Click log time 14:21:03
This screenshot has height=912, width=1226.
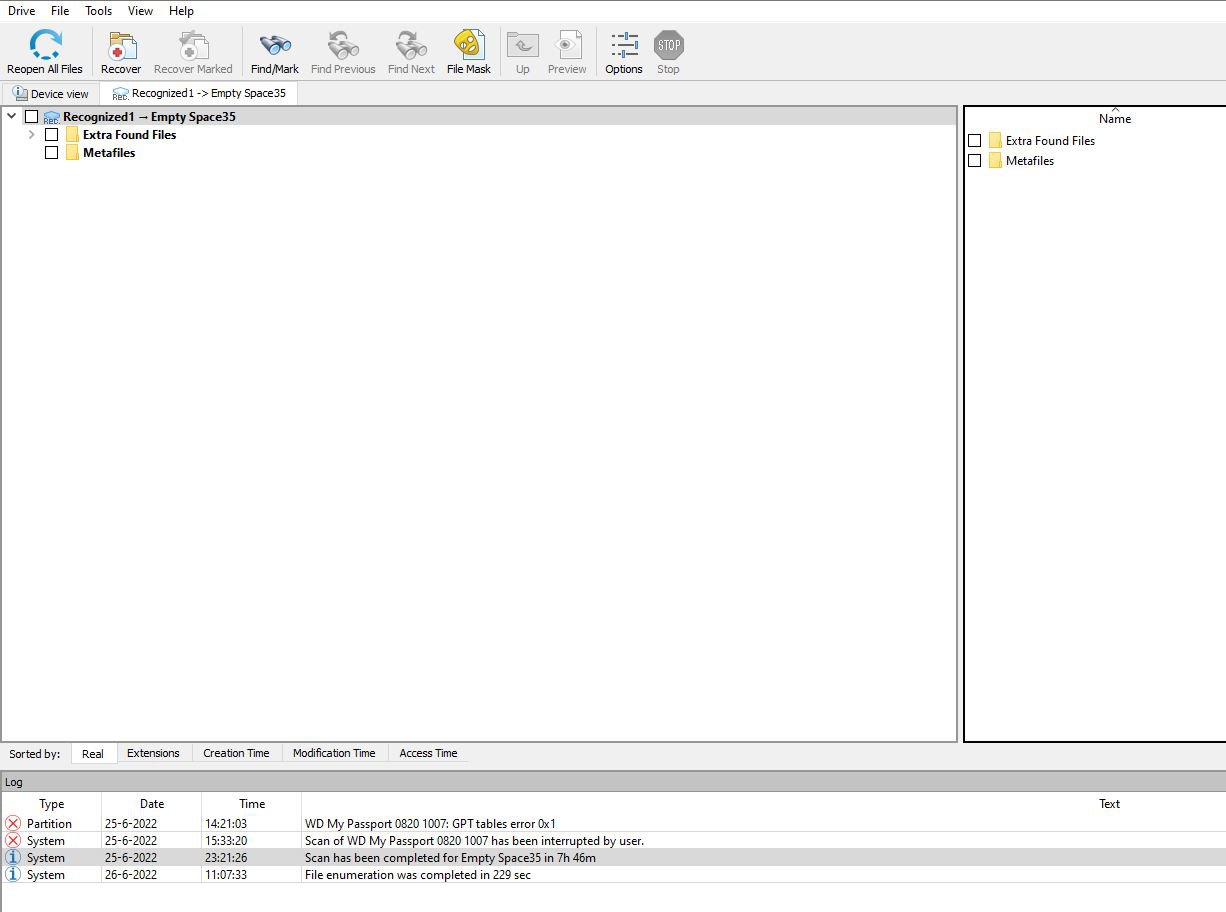tap(226, 824)
